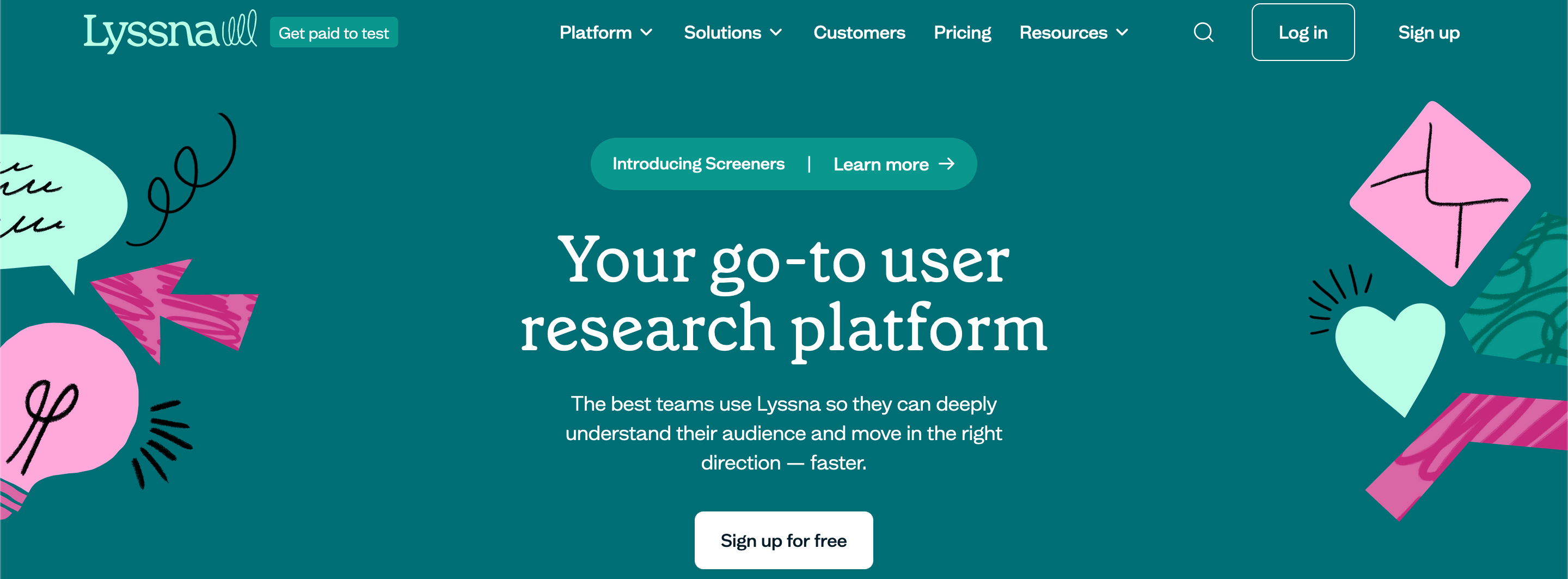Image resolution: width=1568 pixels, height=579 pixels.
Task: Switch to the Customers nav item
Action: [859, 32]
